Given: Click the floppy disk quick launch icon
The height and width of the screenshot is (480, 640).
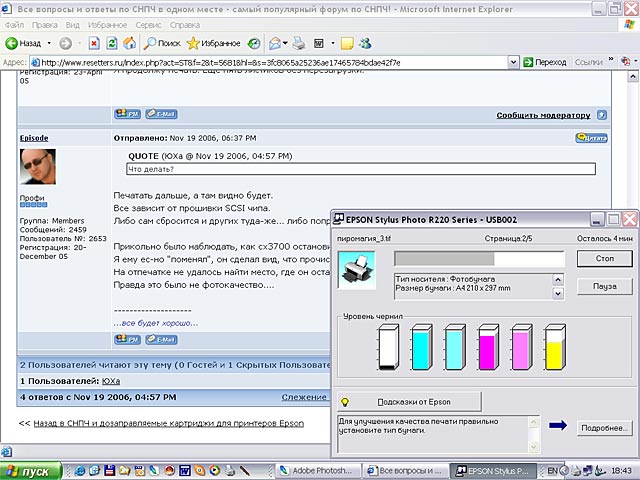Looking at the screenshot, I should coord(109,471).
